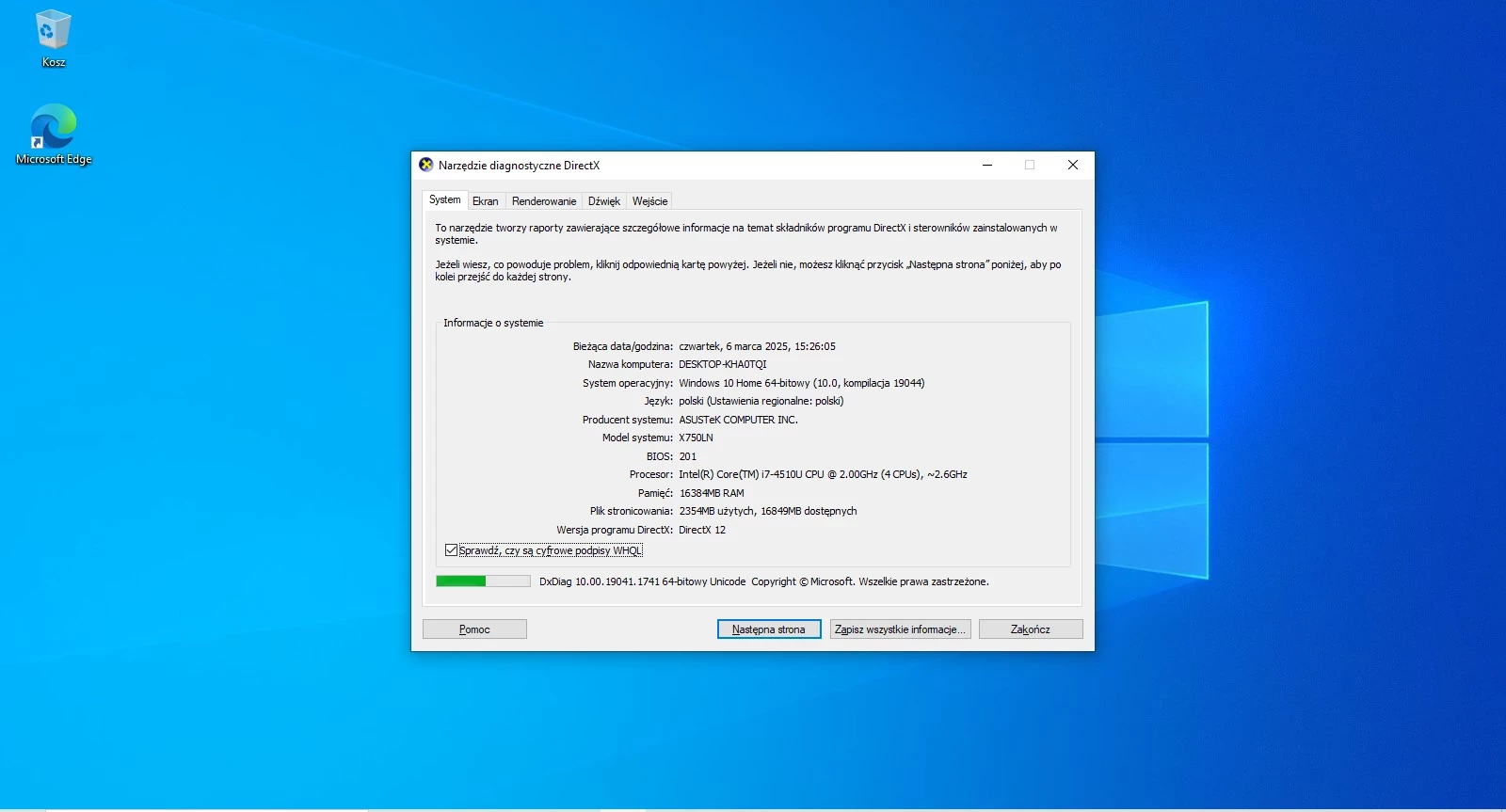Close the DirectX diagnostic window
Viewport: 1506px width, 812px height.
point(1073,165)
